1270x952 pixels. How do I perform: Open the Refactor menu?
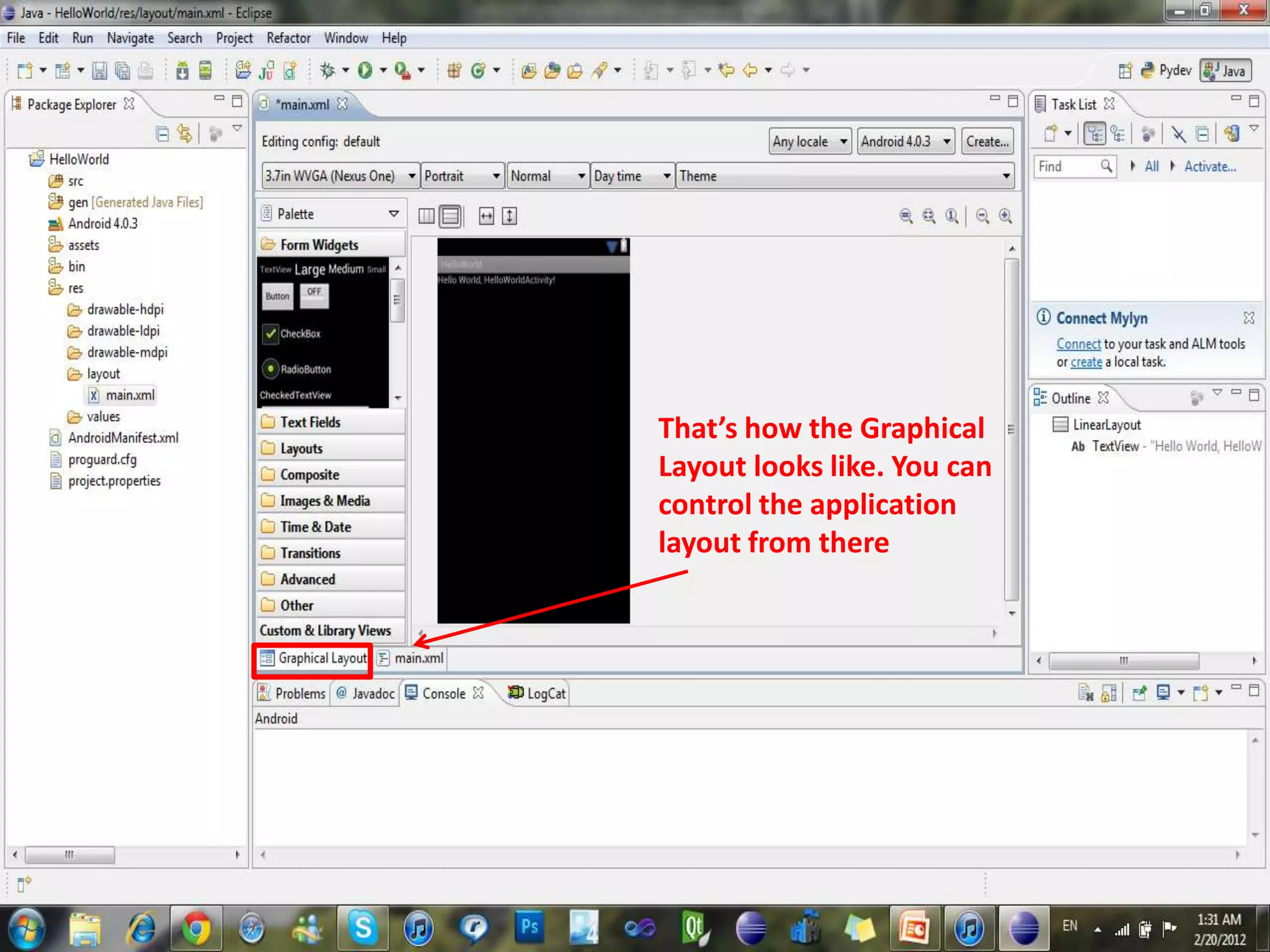(288, 38)
